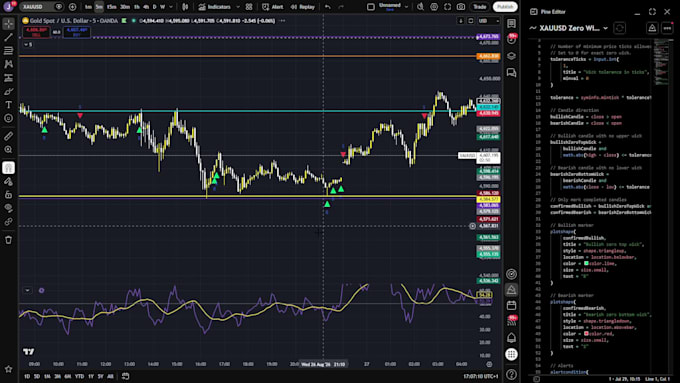Open more options next to OHLC values

click(x=282, y=20)
